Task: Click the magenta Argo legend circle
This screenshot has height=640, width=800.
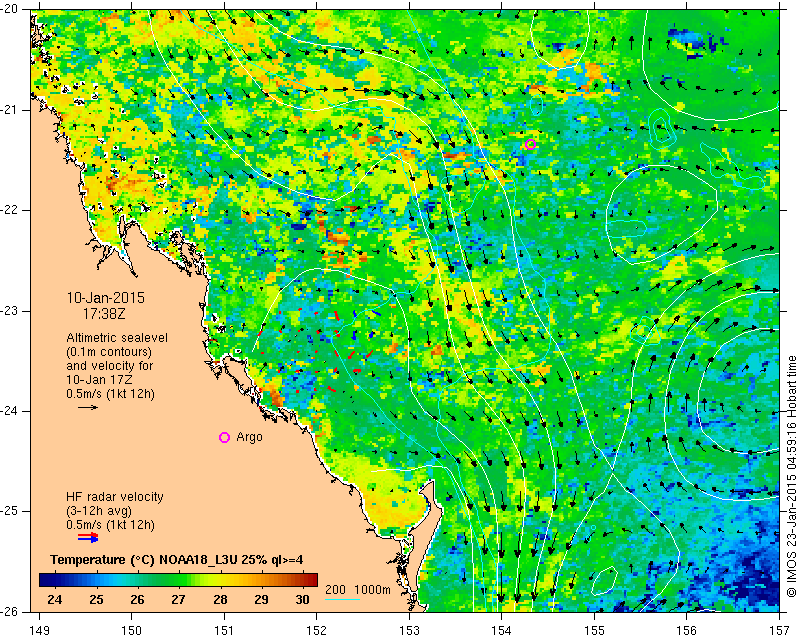Action: click(x=224, y=437)
